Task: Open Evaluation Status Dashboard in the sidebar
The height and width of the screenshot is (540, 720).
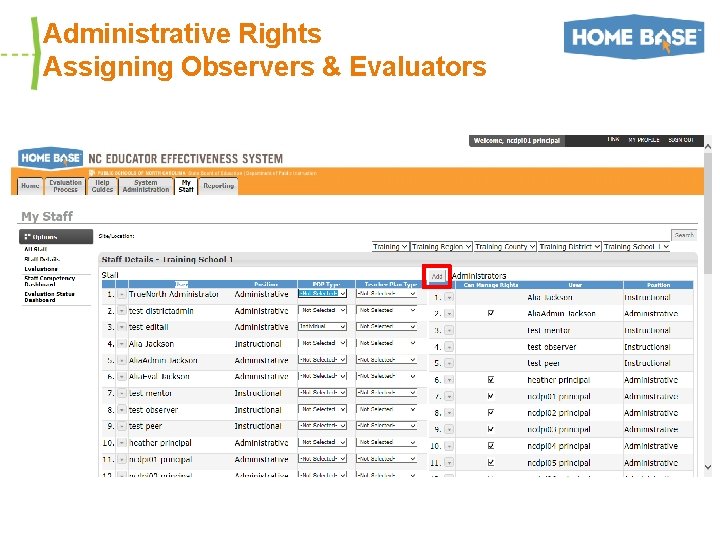Action: [x=49, y=297]
